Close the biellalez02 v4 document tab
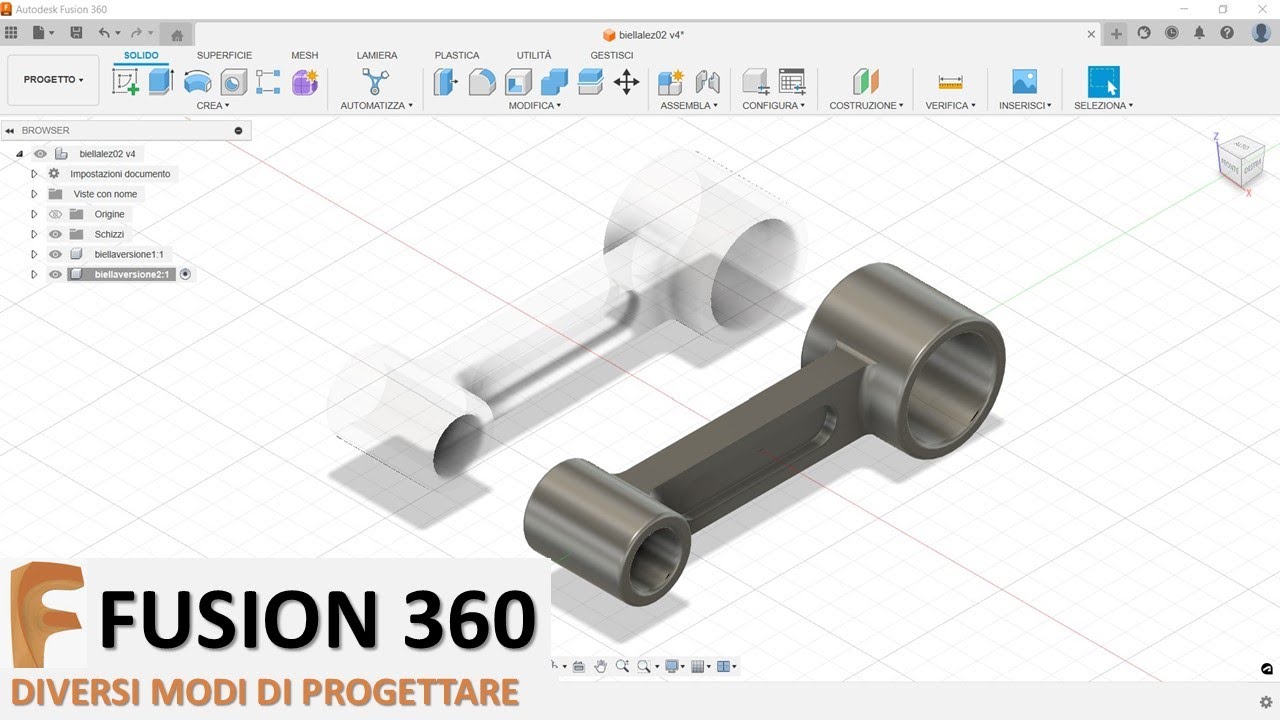 tap(1091, 34)
